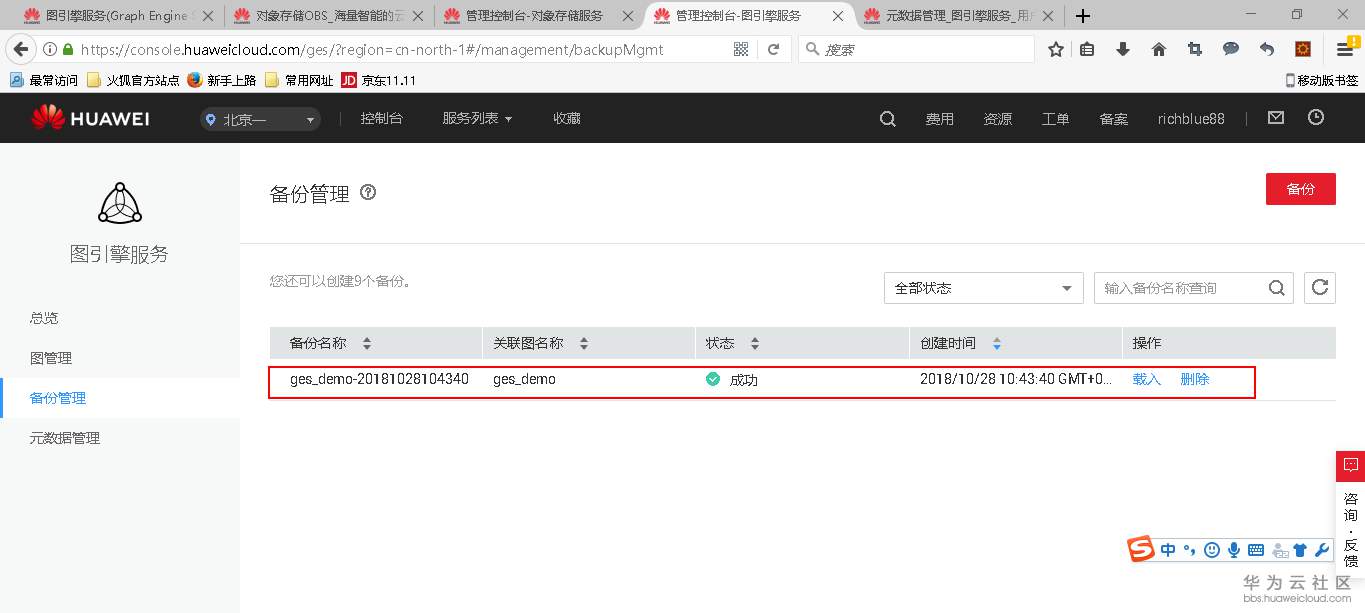Close the 管理控制台-图引擎服务 tab

[838, 16]
